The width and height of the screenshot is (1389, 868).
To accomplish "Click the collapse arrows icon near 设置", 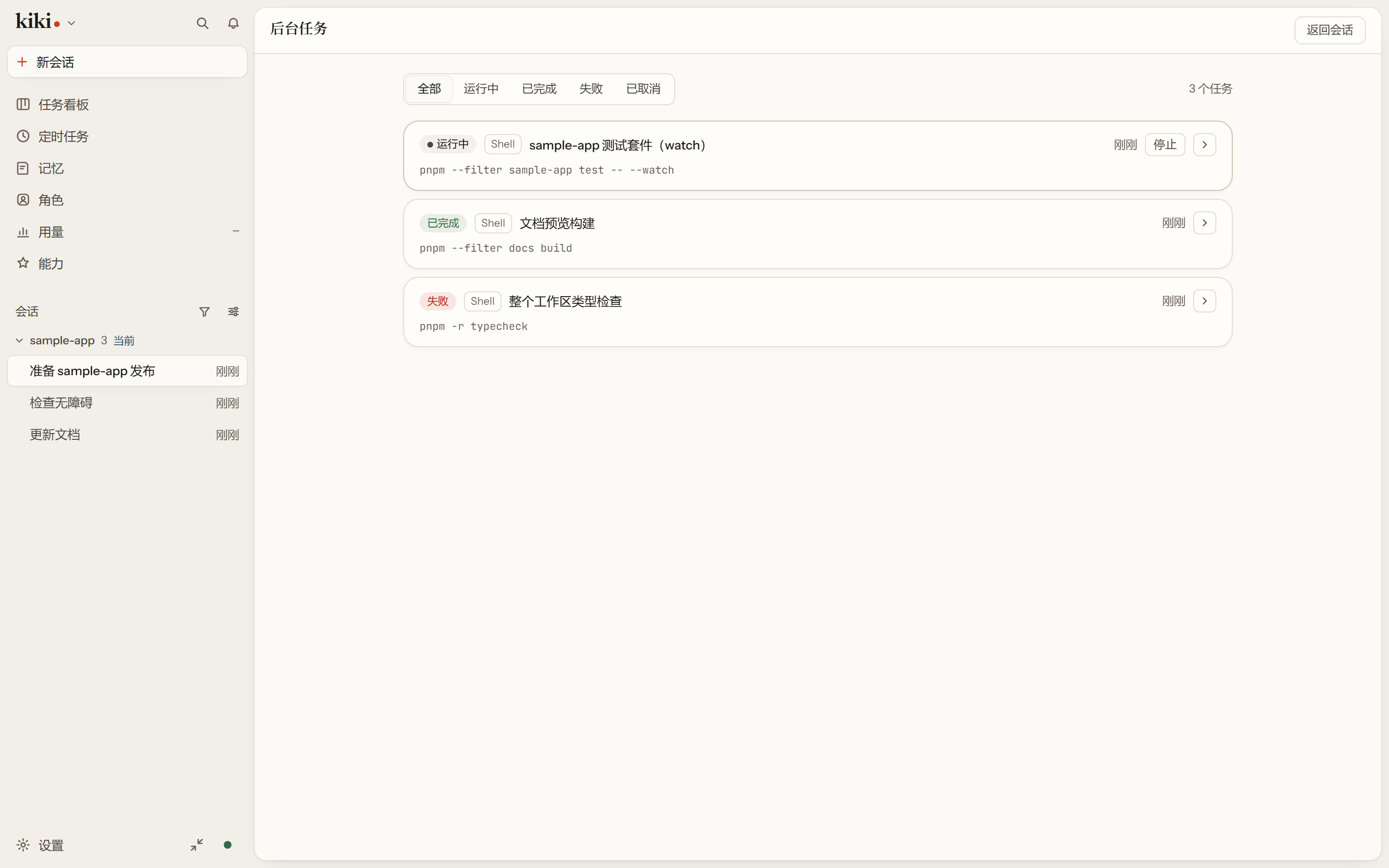I will pyautogui.click(x=197, y=845).
